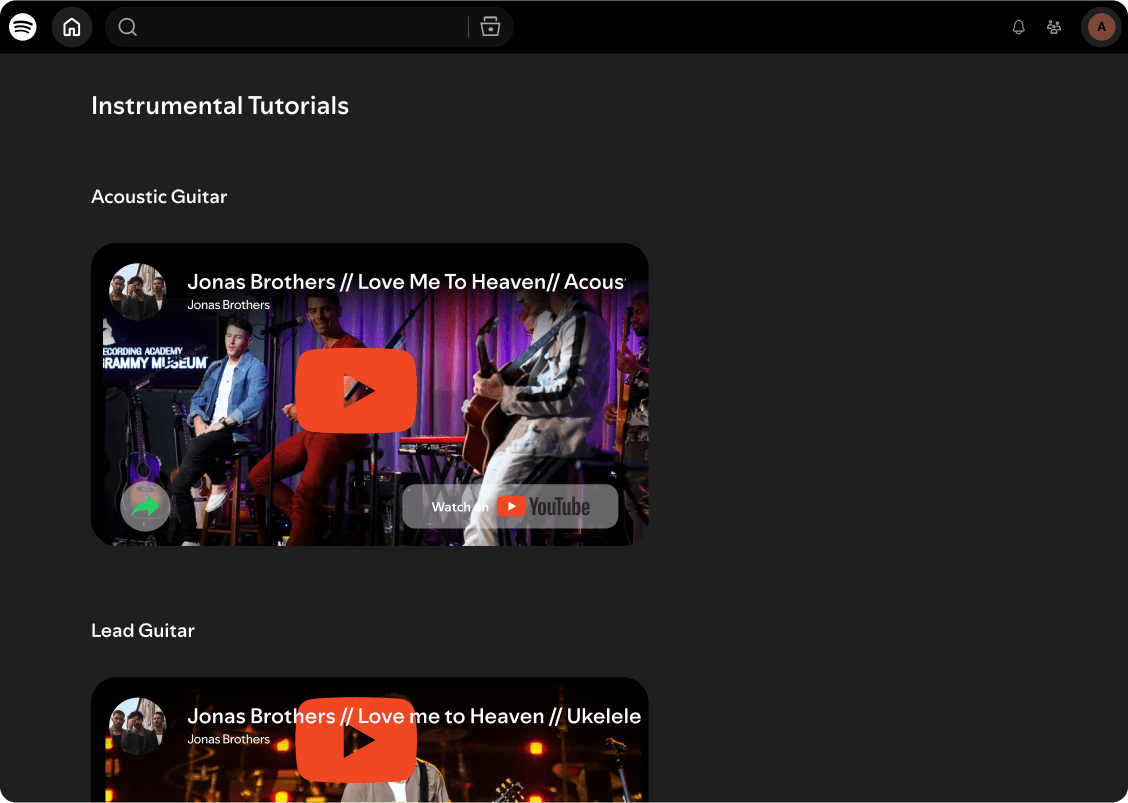The height and width of the screenshot is (803, 1128).
Task: Open 'Love Me To Heaven// Acous' video title
Action: pos(406,282)
